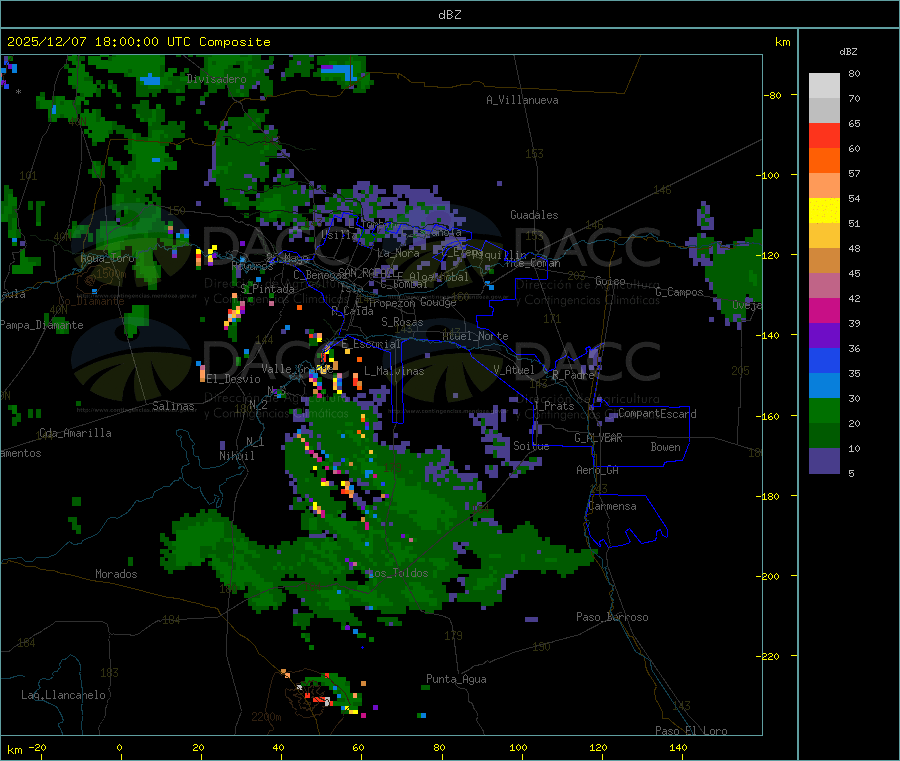Click the yellow 51-54 dBZ legend swatch
Image resolution: width=900 pixels, height=761 pixels.
pos(824,211)
